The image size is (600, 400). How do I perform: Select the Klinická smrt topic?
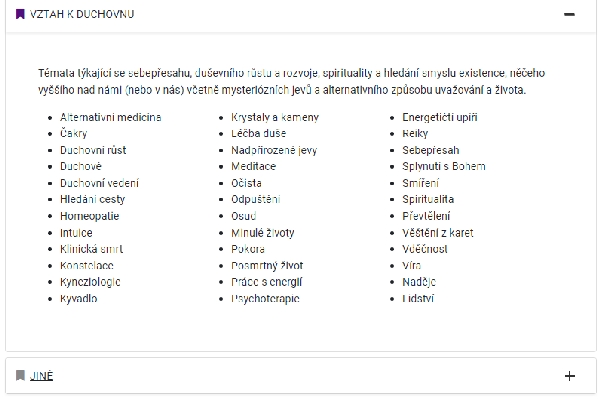(x=91, y=249)
